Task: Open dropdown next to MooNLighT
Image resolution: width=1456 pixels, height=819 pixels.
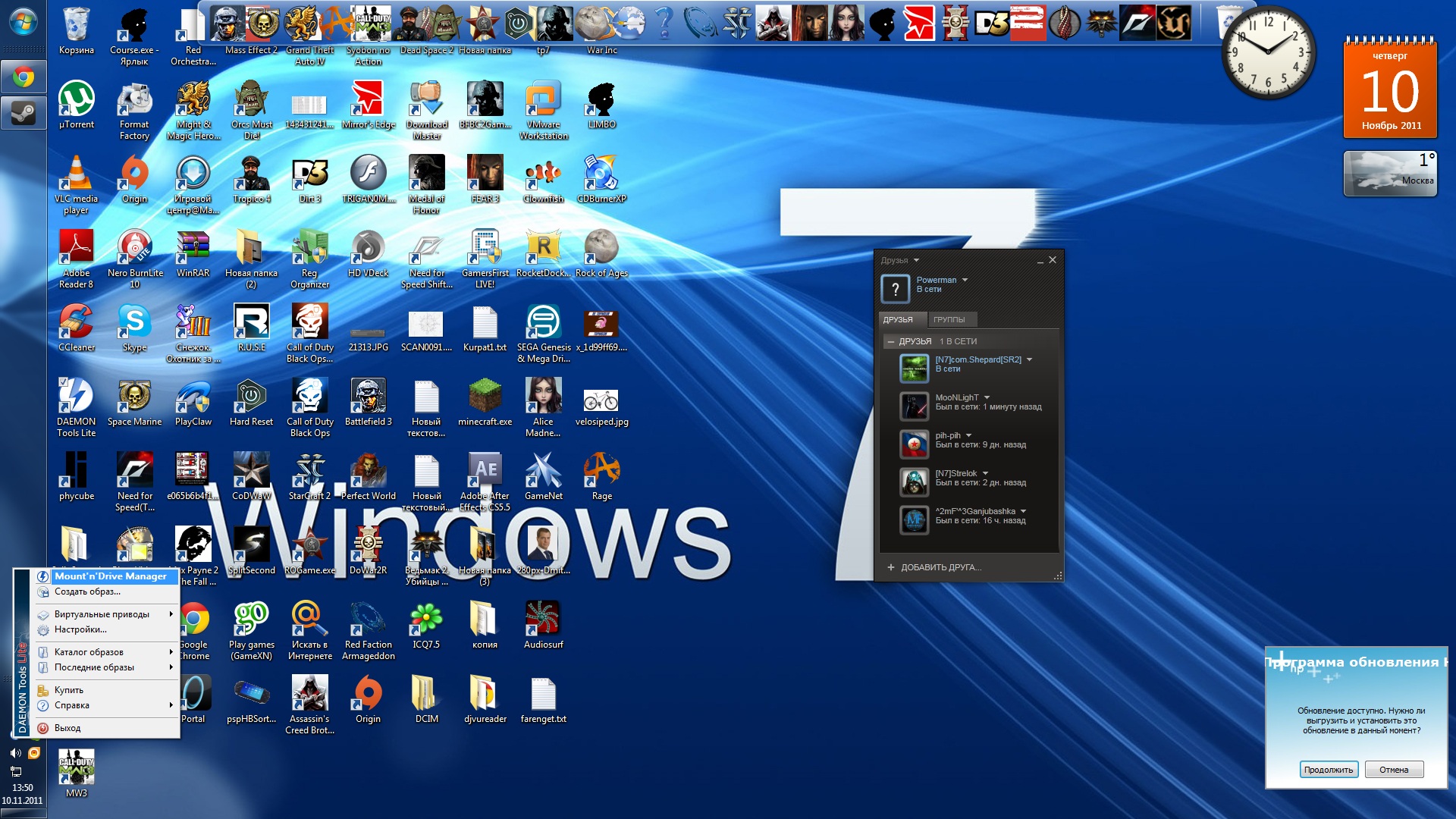Action: click(987, 397)
